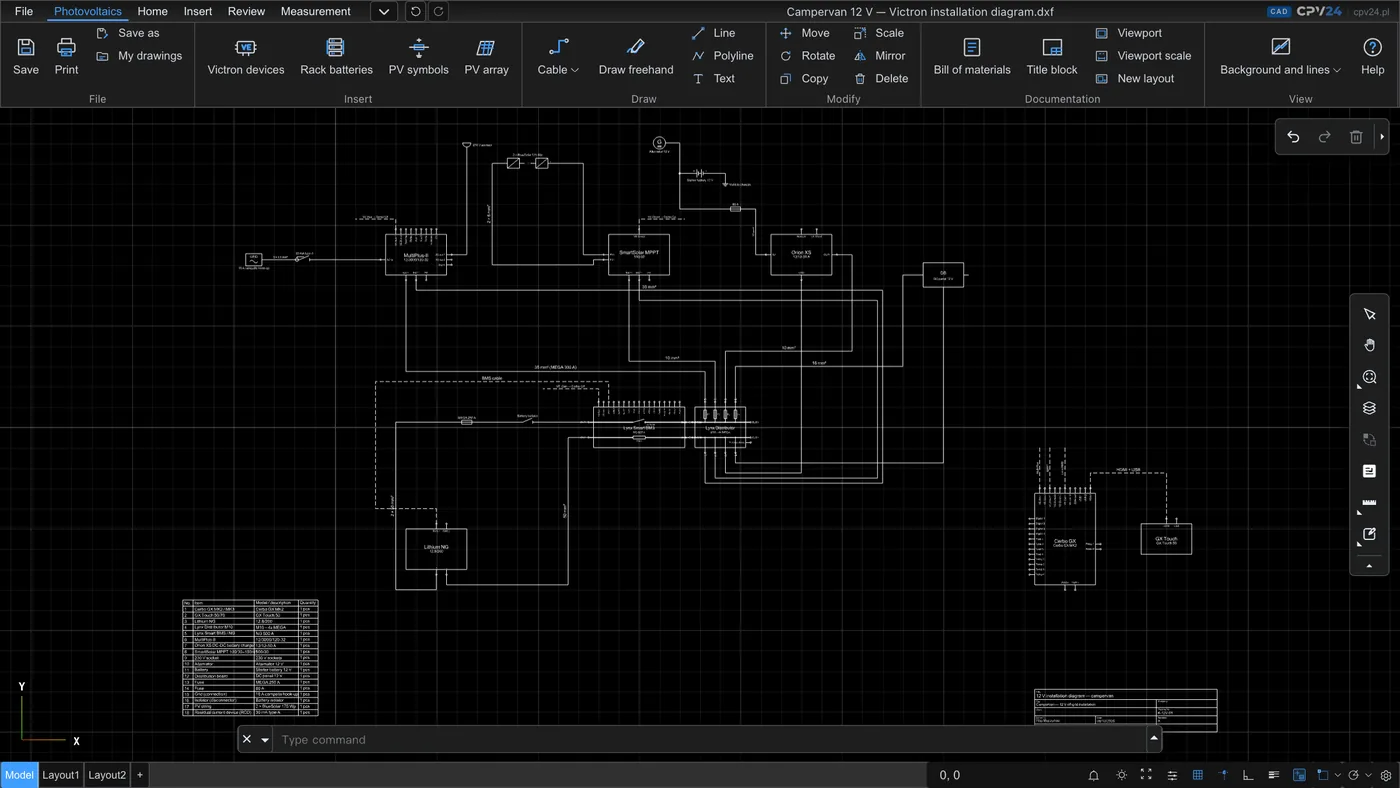1400x788 pixels.
Task: Click the undo arrow in the floating toolbar
Action: point(1293,137)
